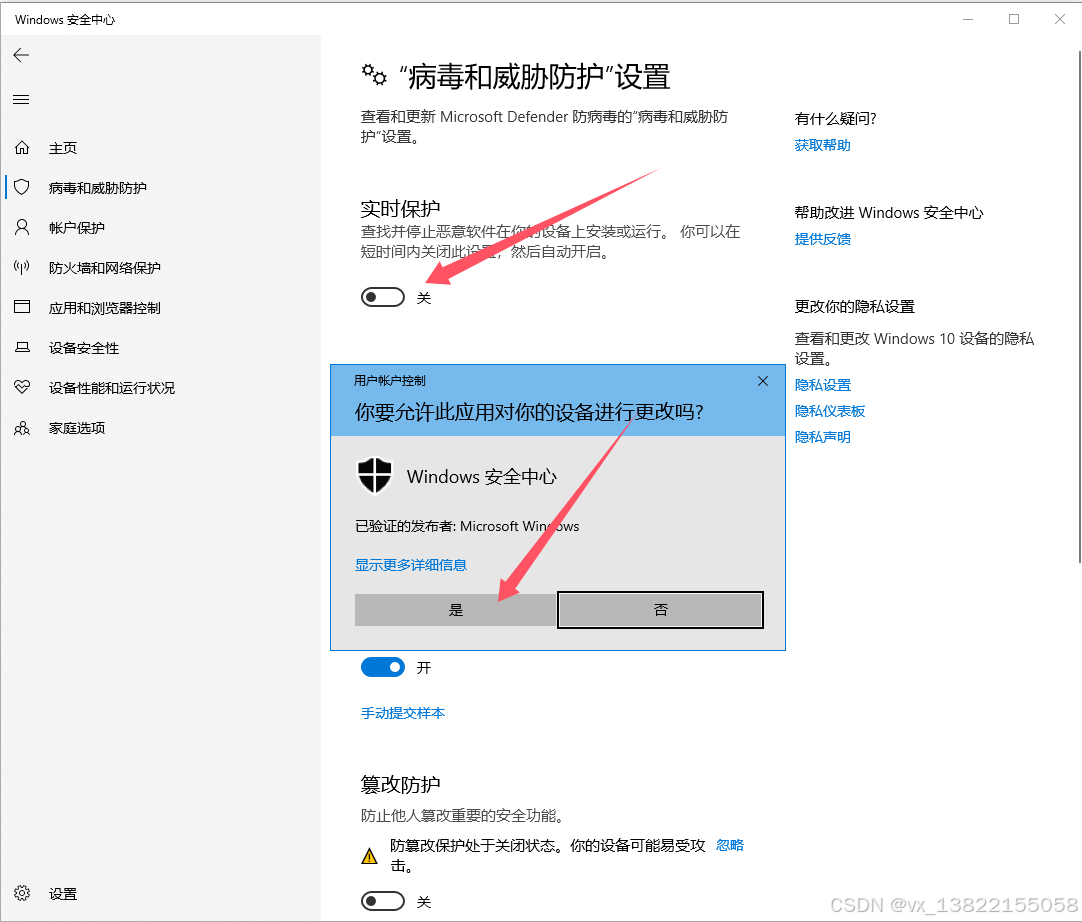Click the family icon for 家庭选项
The height and width of the screenshot is (922, 1082).
click(x=22, y=428)
